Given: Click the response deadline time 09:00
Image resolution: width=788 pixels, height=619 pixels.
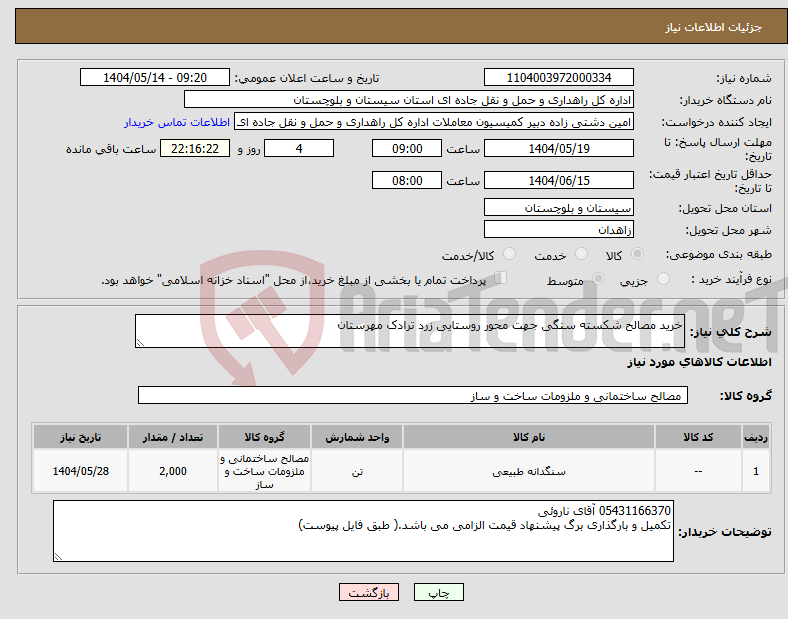Looking at the screenshot, I should (x=407, y=148).
